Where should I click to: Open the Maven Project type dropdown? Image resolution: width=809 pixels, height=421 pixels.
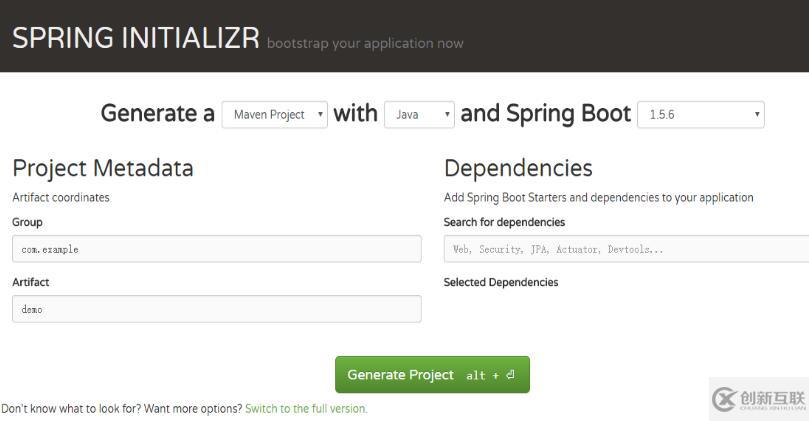click(x=274, y=115)
